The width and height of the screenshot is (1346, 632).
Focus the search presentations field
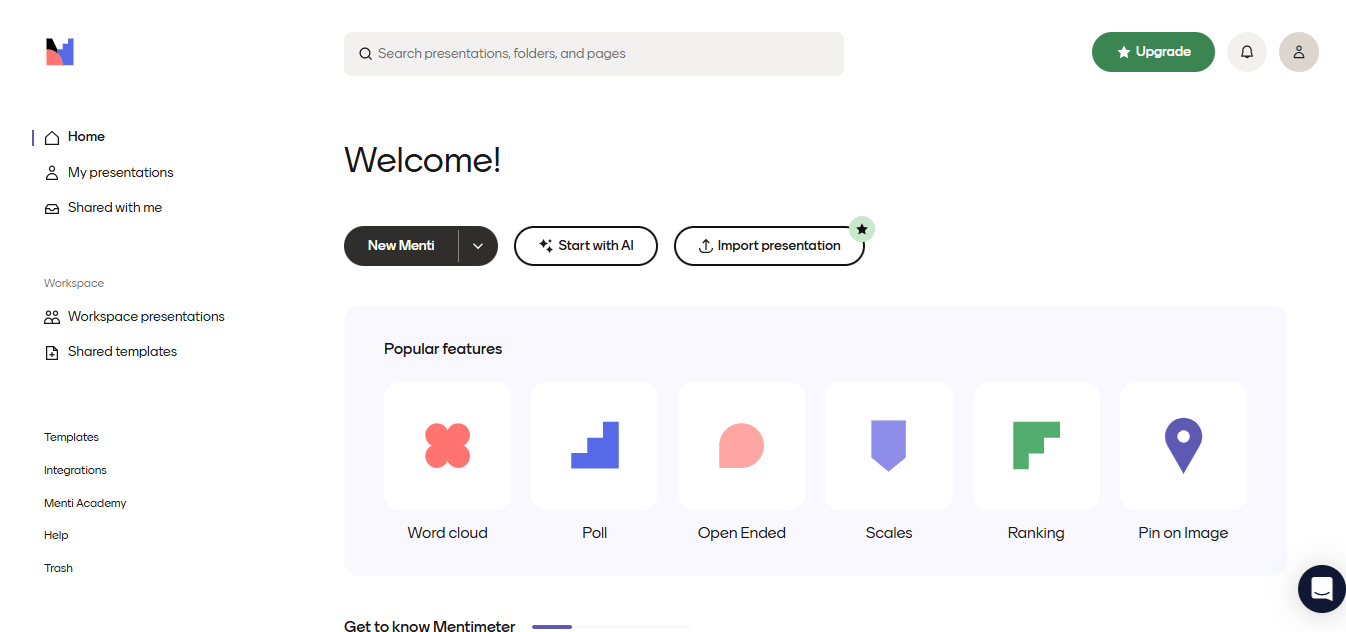coord(594,54)
